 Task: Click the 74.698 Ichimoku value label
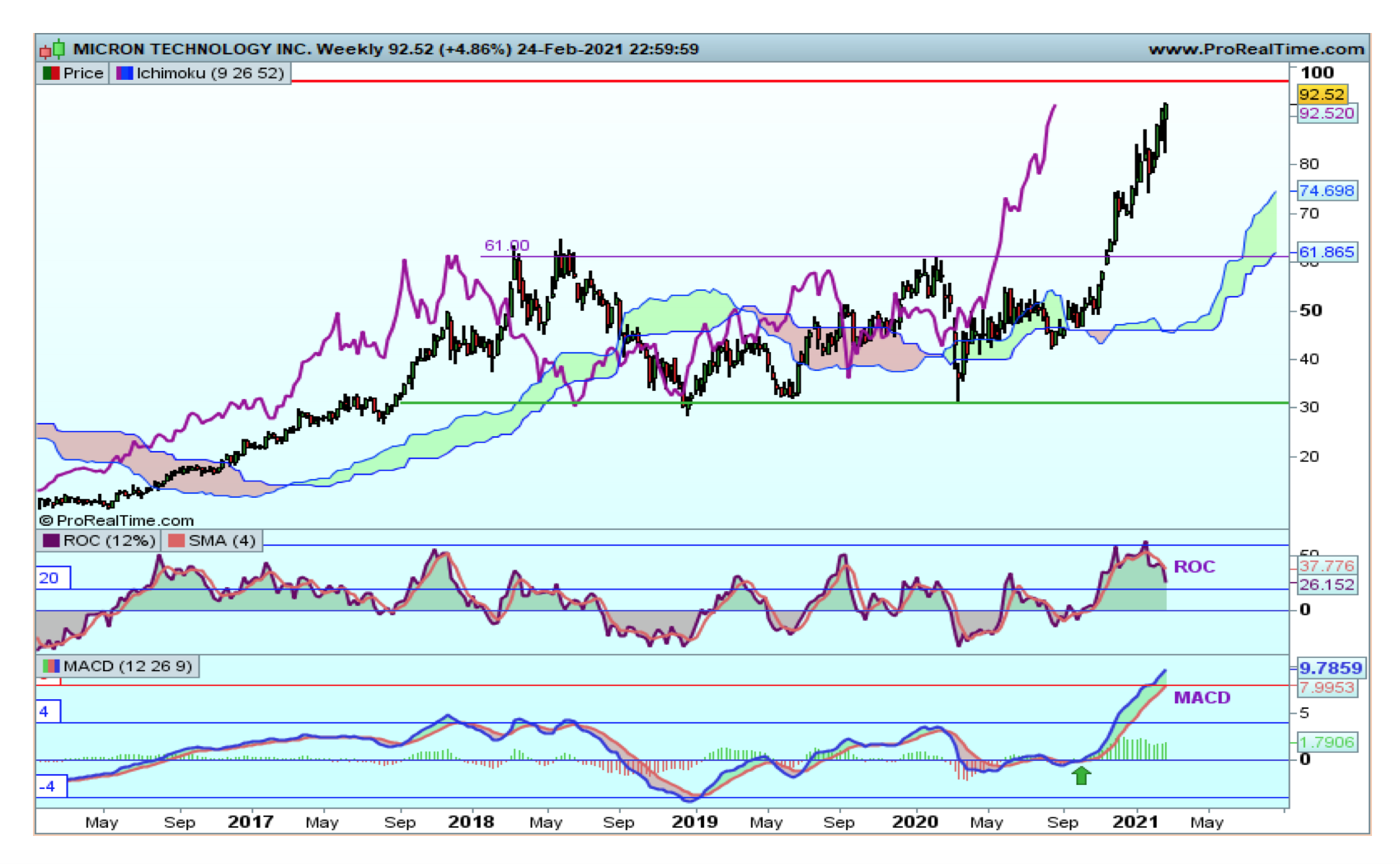coord(1327,190)
